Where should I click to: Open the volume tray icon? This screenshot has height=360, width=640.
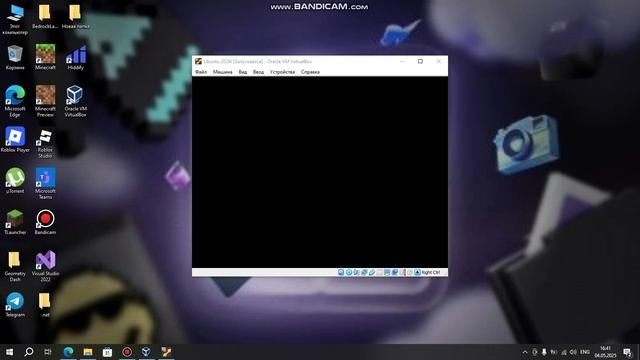[x=573, y=352]
